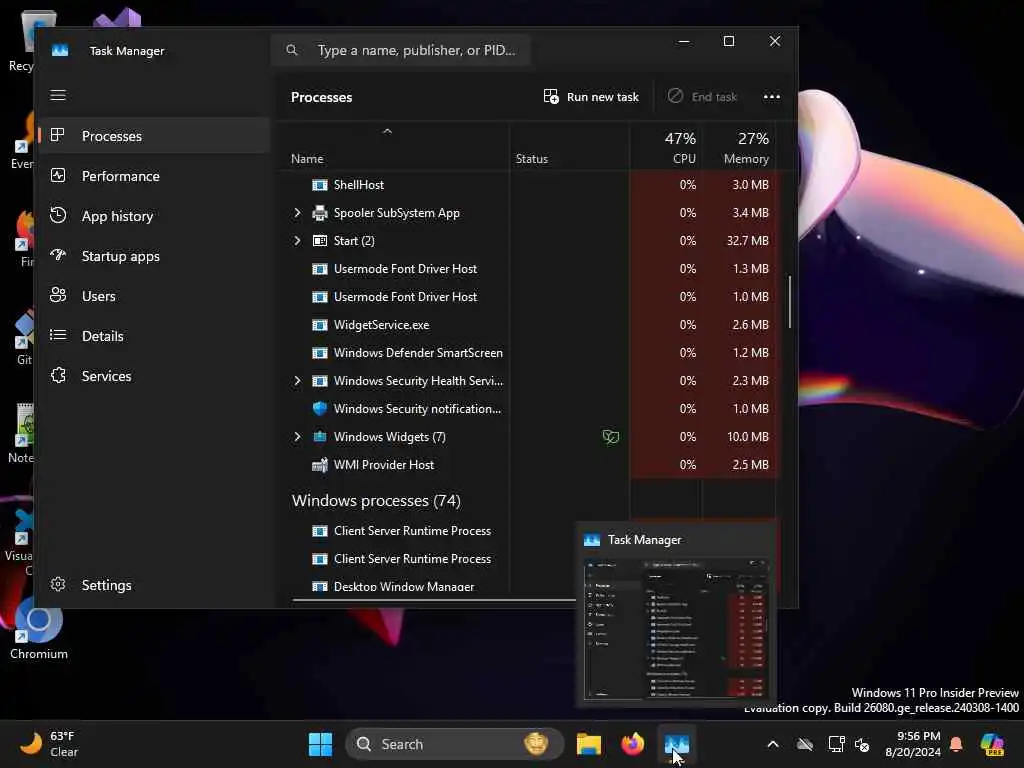The image size is (1024, 768).
Task: Click the vertical scrollbar in process list
Action: click(790, 302)
